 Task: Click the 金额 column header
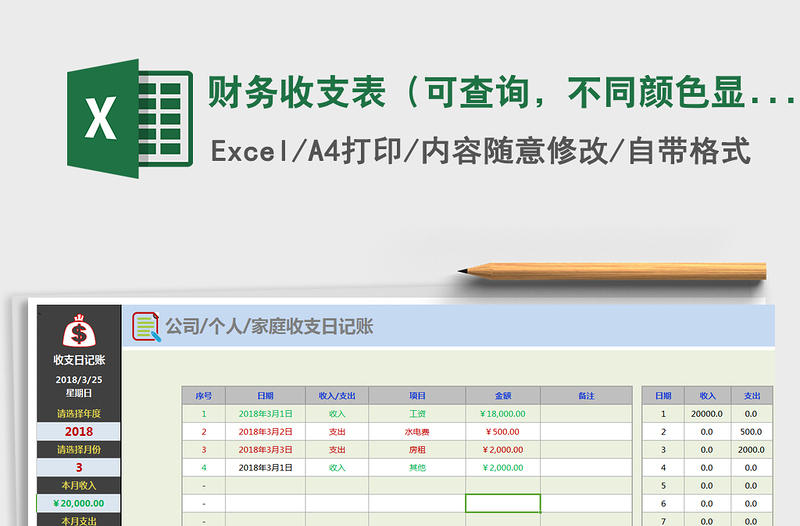click(503, 396)
